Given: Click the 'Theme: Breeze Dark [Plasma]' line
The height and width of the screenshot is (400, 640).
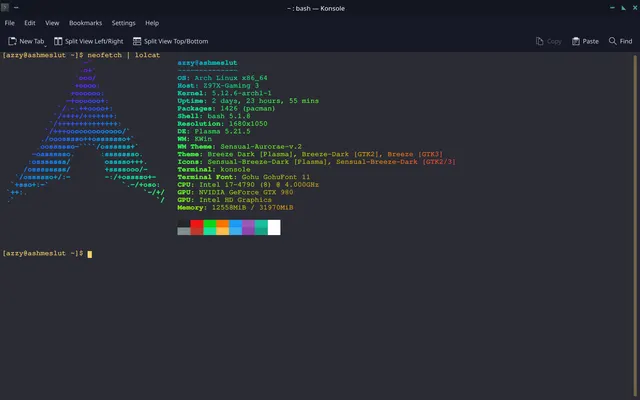Looking at the screenshot, I should pyautogui.click(x=310, y=154).
